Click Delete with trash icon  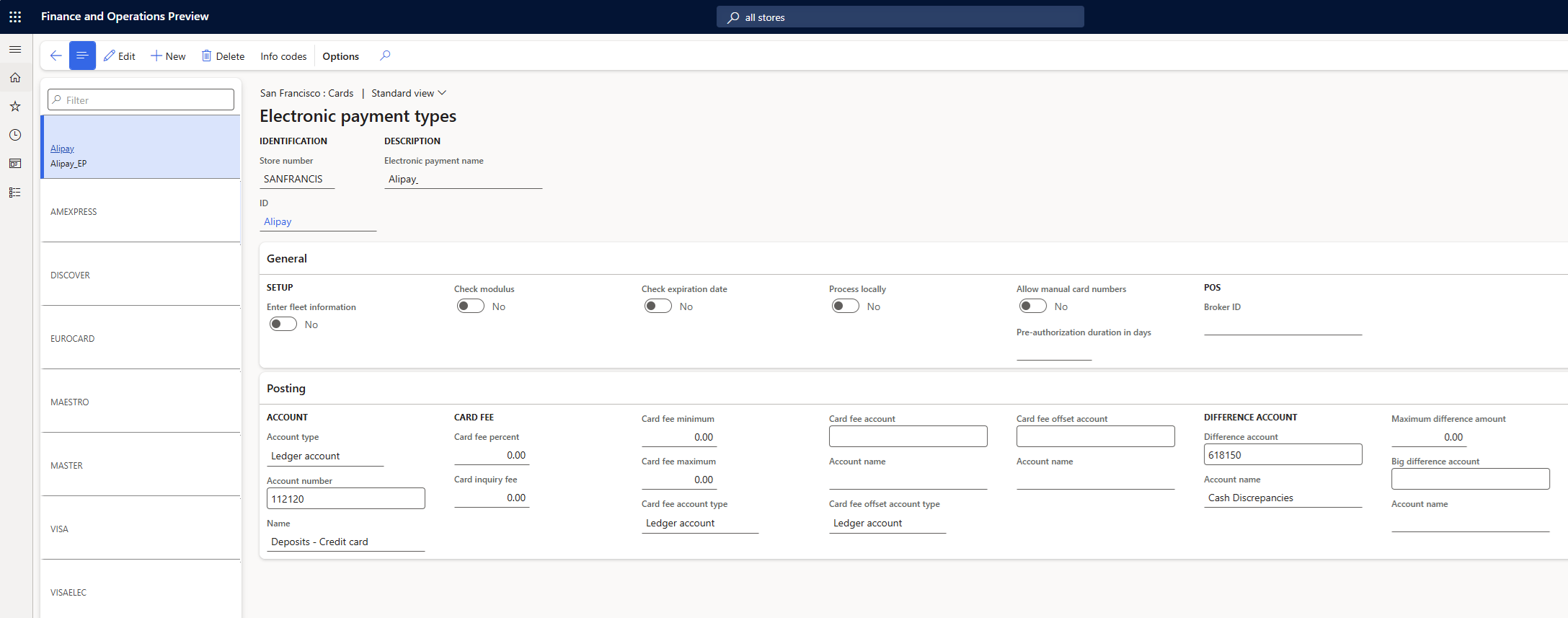click(223, 56)
